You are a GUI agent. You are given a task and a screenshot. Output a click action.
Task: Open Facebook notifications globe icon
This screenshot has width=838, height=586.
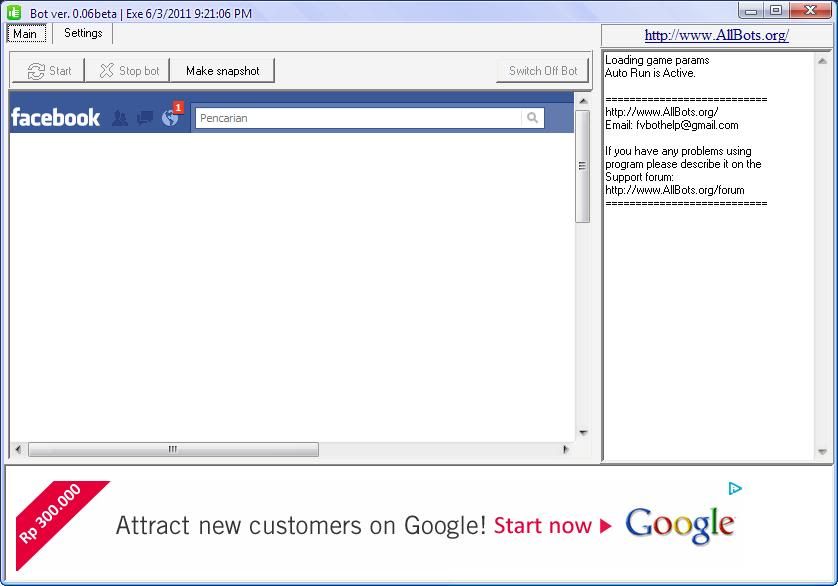click(x=170, y=117)
